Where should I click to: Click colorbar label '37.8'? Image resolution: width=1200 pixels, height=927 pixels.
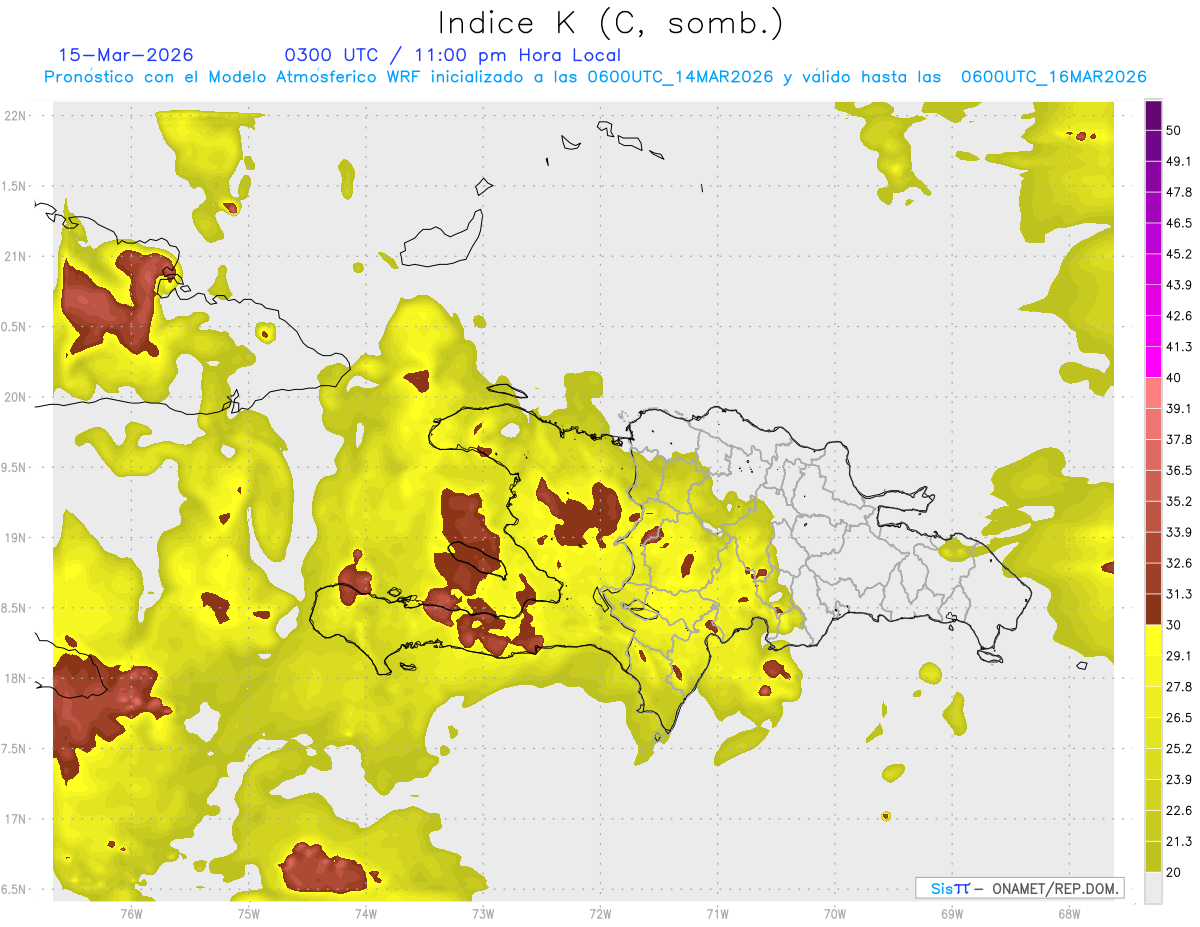coord(1180,439)
